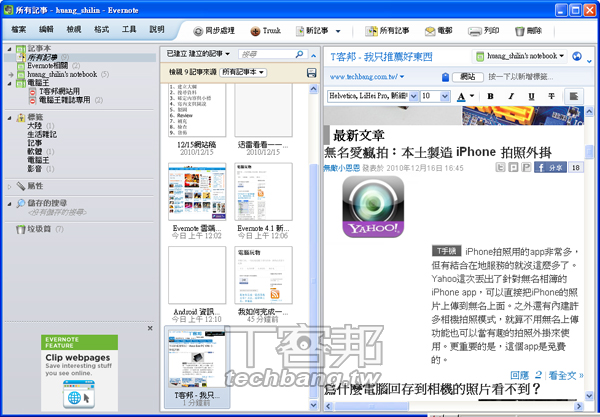Click the 看全文 read more link
The height and width of the screenshot is (417, 600).
[566, 375]
